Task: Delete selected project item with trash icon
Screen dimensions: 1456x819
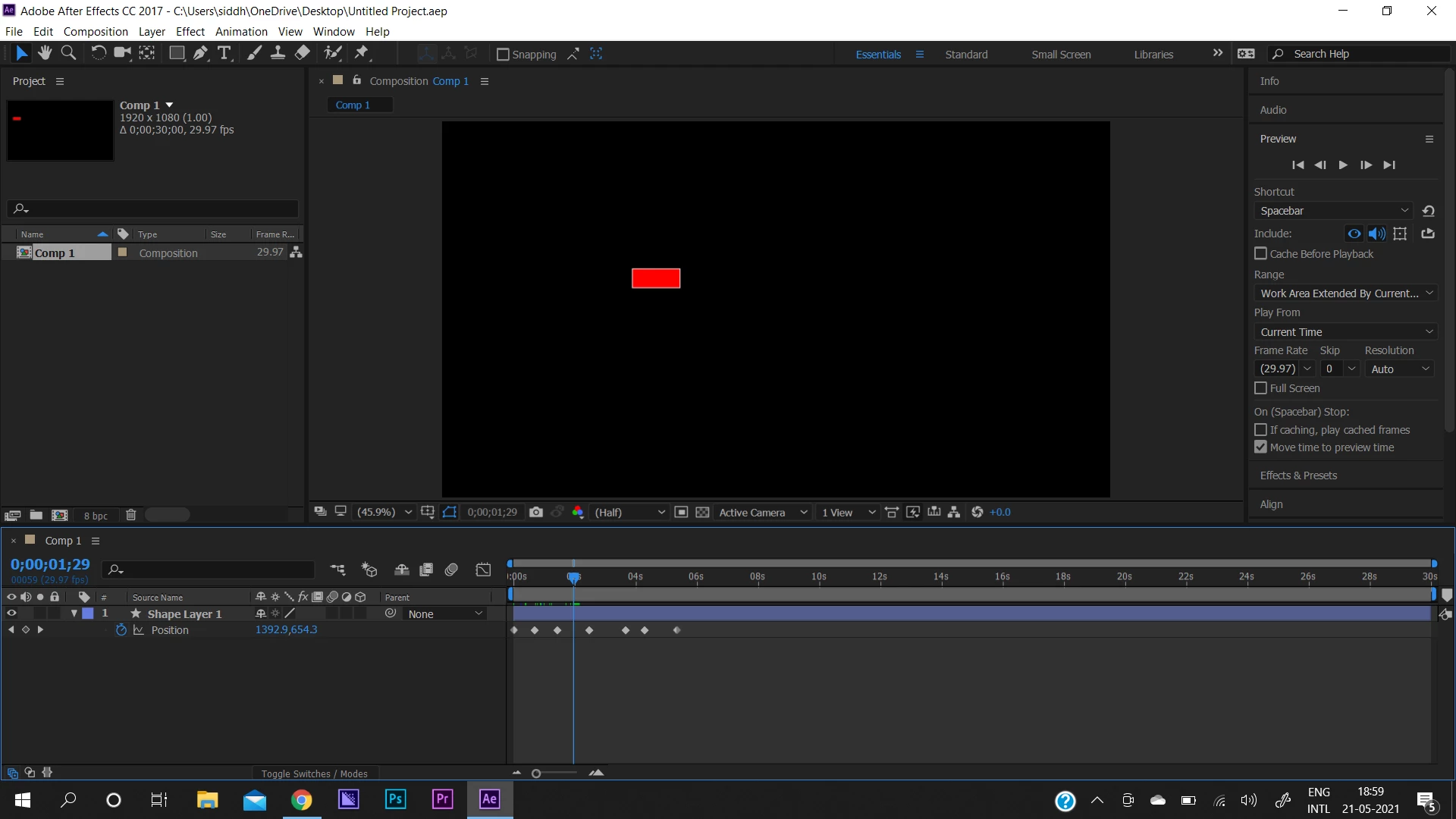Action: coord(130,516)
